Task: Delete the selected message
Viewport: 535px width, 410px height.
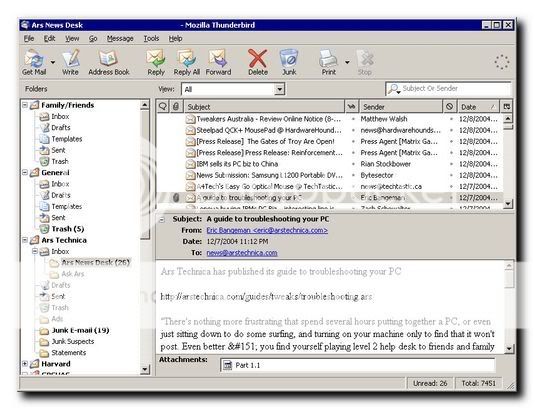Action: [258, 62]
